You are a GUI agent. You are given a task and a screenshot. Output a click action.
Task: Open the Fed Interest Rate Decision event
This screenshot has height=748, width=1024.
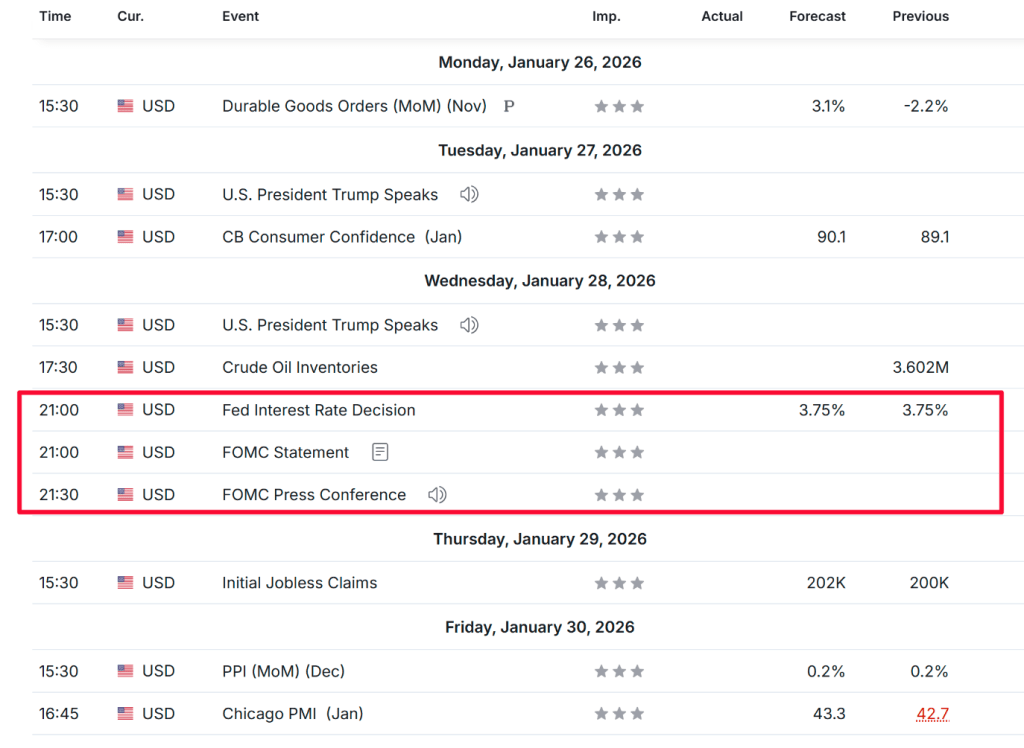(318, 410)
